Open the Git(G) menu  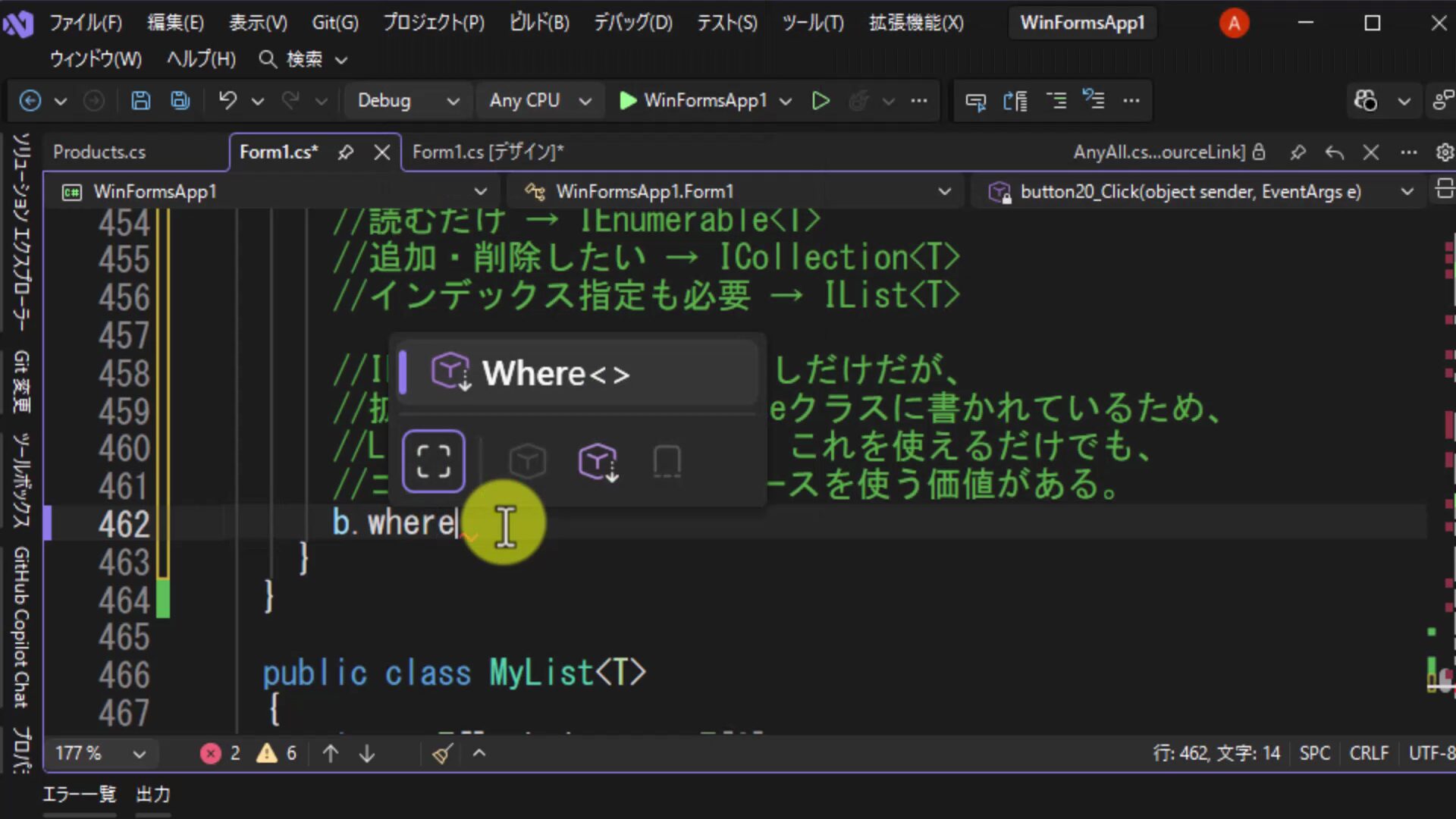pyautogui.click(x=335, y=23)
